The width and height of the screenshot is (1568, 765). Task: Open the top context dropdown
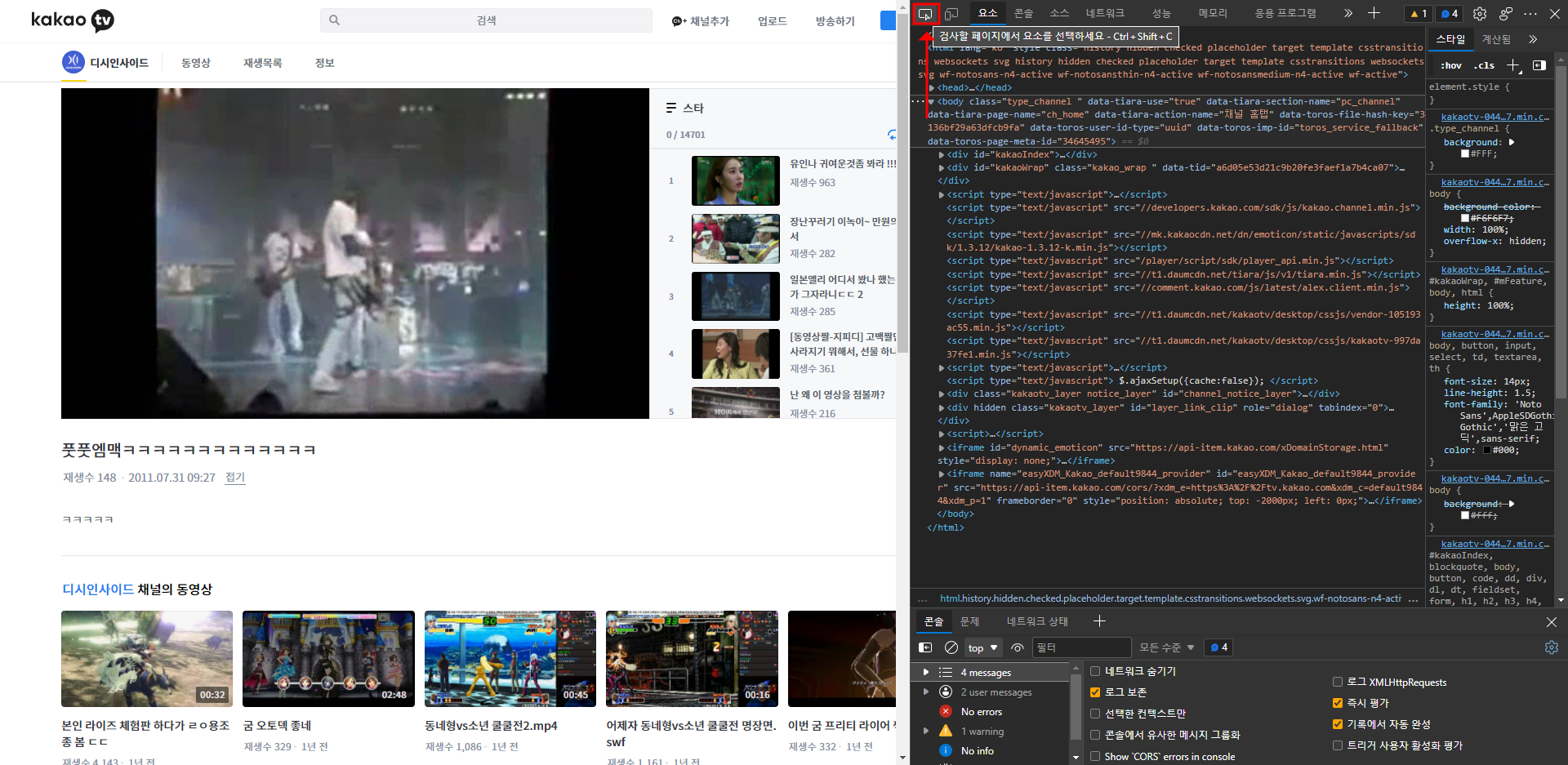(982, 647)
